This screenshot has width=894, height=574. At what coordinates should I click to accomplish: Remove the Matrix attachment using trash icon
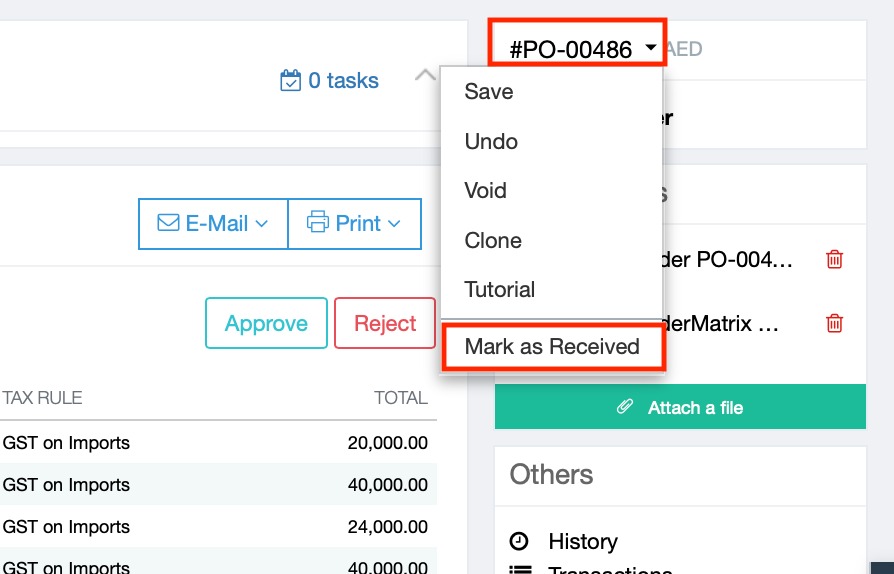pyautogui.click(x=834, y=324)
